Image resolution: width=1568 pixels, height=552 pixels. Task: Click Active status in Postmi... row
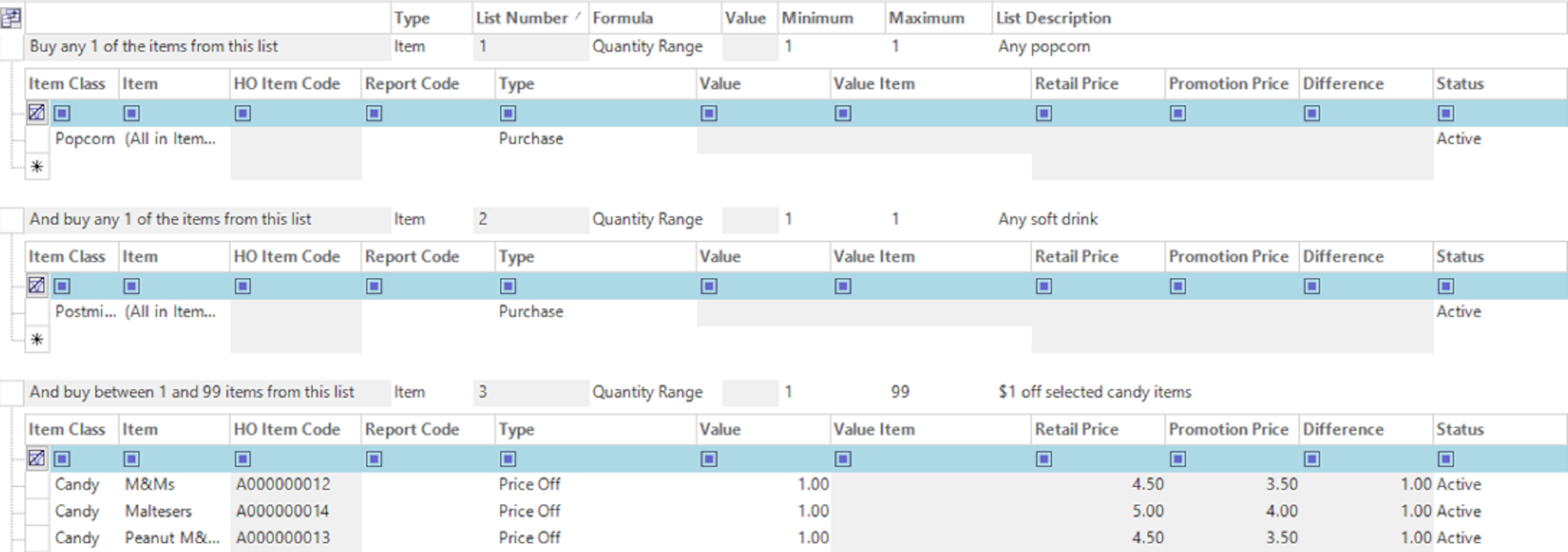tap(1458, 311)
